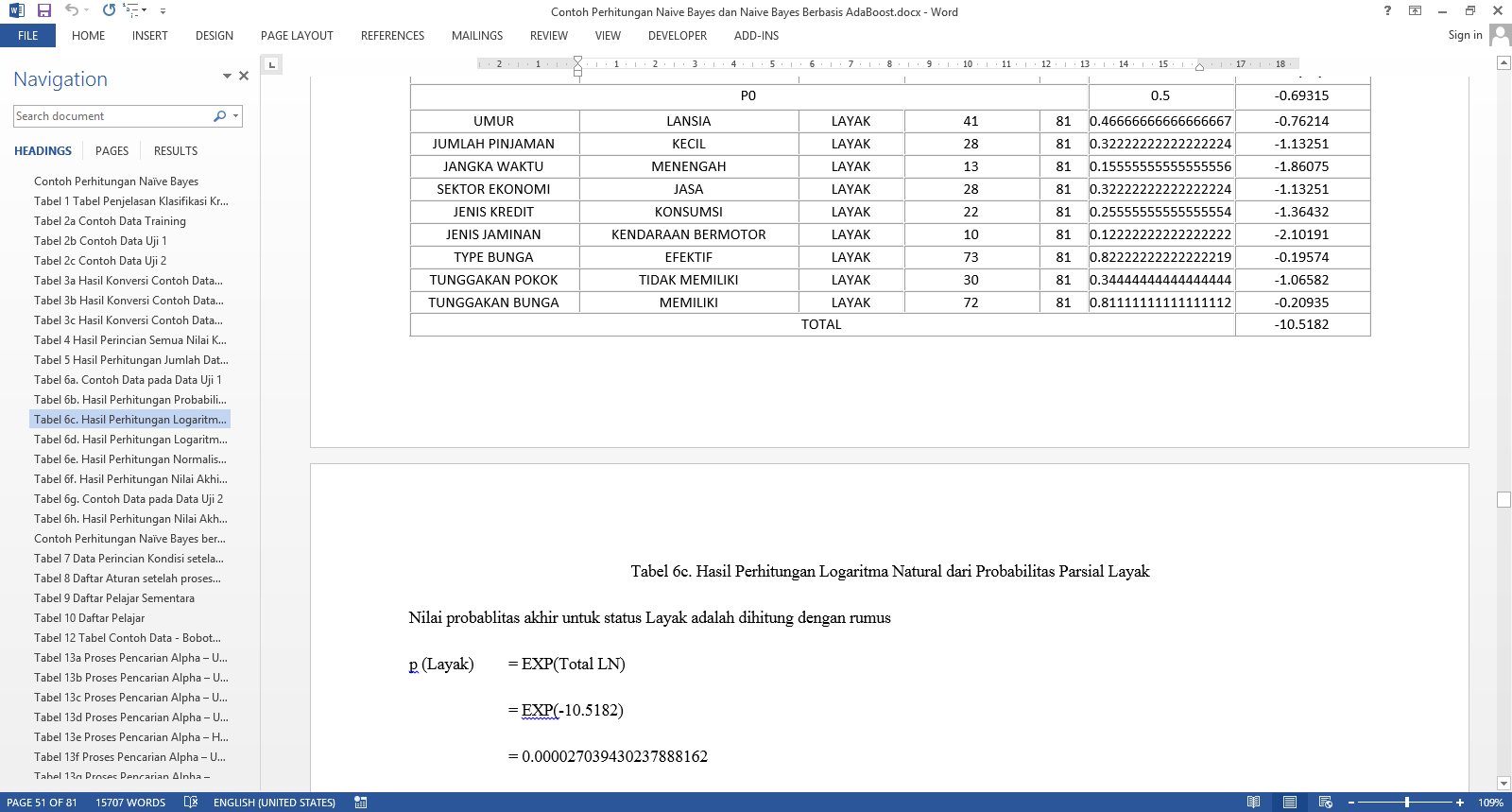Click the Save icon in Quick Access Toolbar
This screenshot has height=812, width=1512.
pyautogui.click(x=43, y=10)
